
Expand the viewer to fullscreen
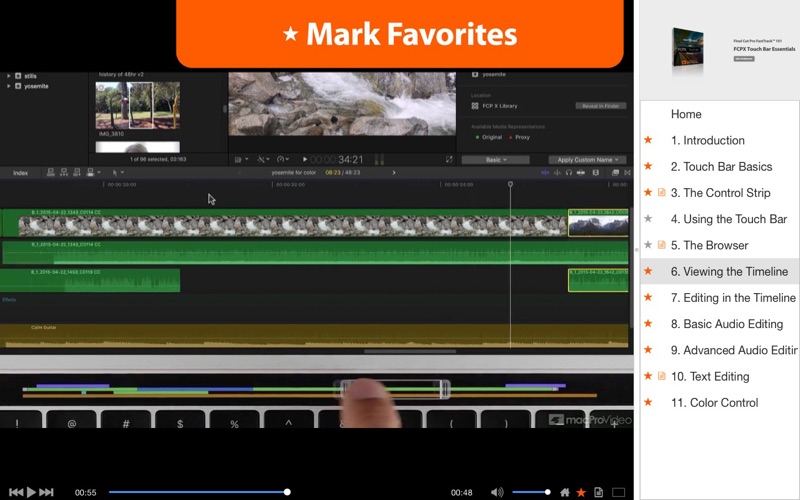click(x=449, y=160)
